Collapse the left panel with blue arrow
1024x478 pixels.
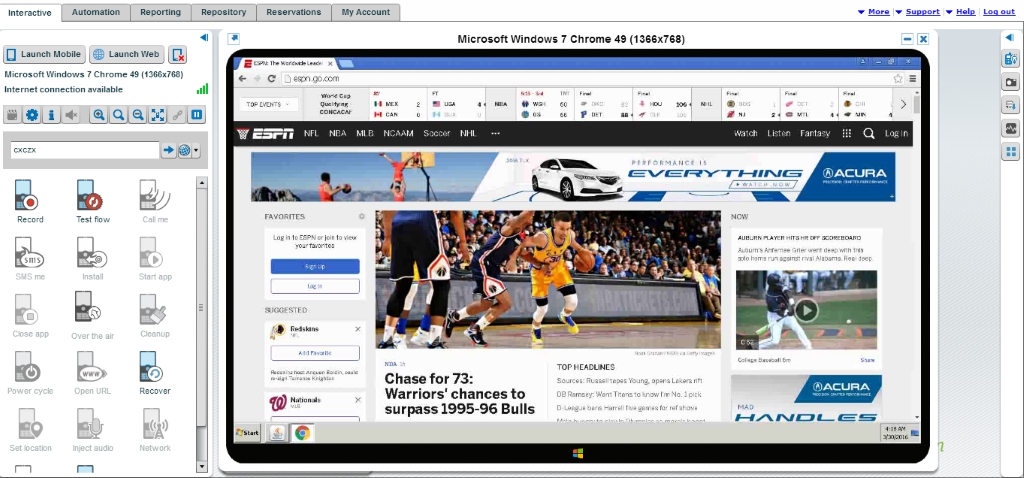[204, 37]
